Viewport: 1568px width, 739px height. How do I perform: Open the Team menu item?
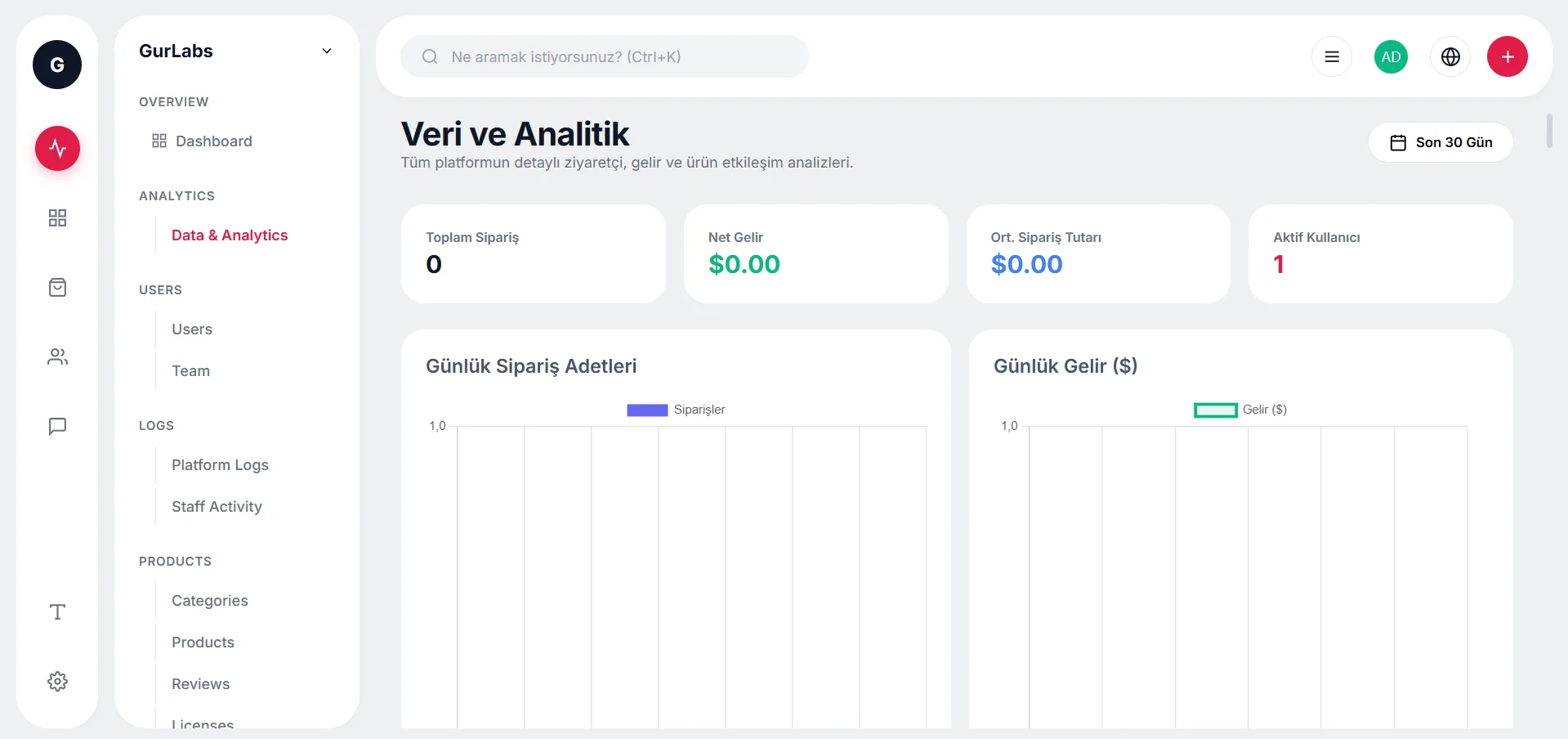(x=190, y=370)
